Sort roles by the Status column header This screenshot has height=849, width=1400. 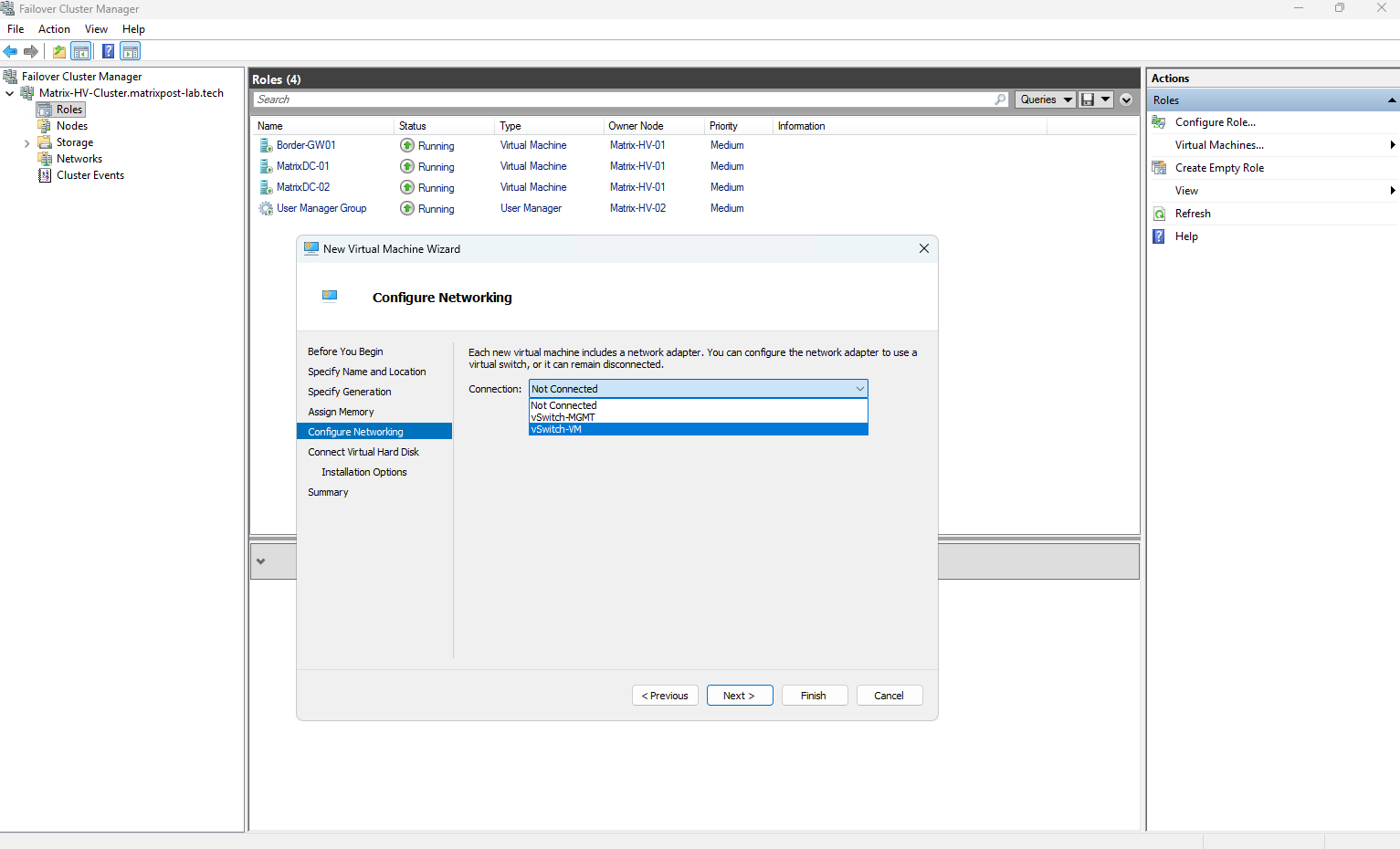pos(444,126)
